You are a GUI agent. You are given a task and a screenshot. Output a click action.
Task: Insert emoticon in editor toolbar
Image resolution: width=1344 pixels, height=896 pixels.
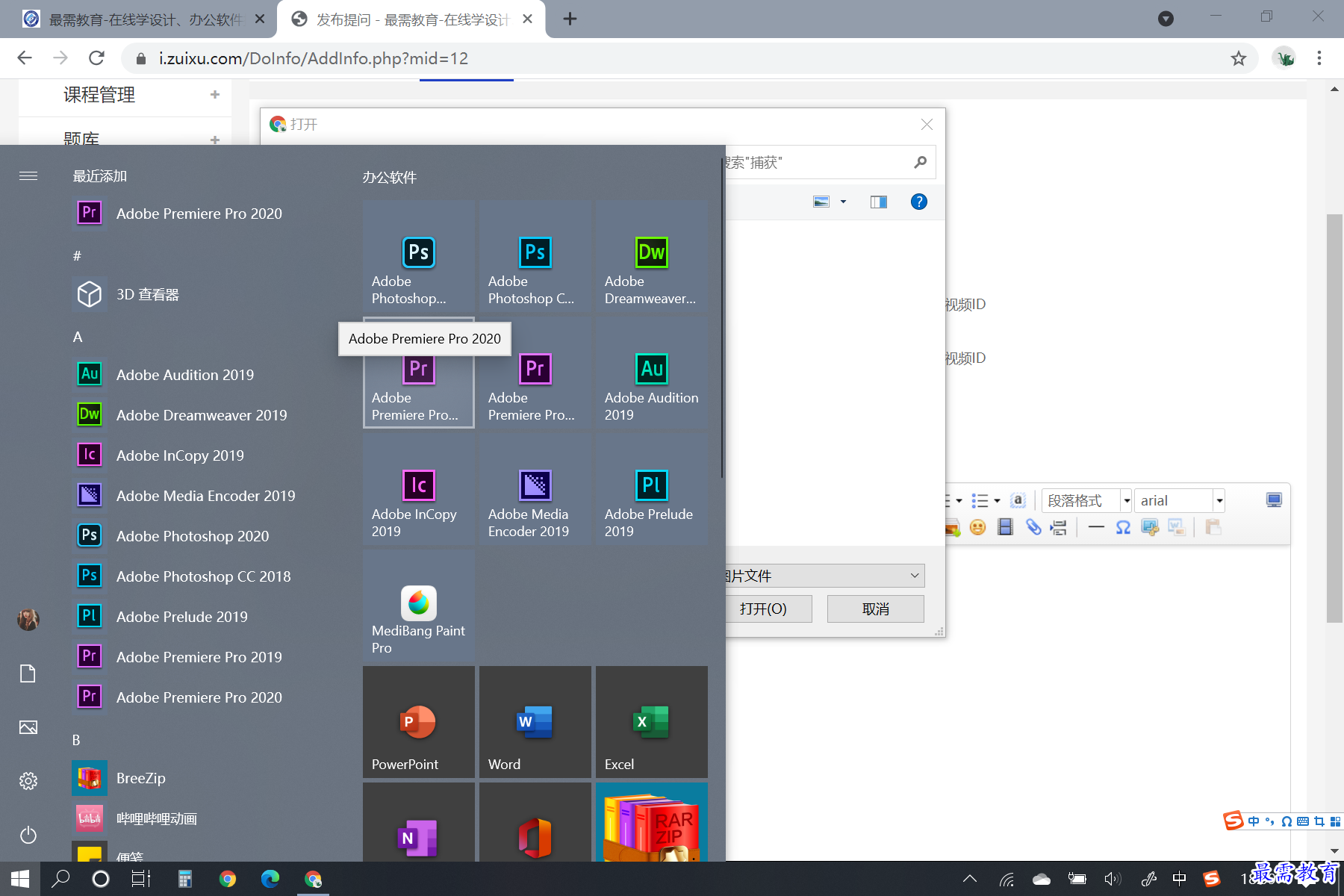(x=977, y=527)
